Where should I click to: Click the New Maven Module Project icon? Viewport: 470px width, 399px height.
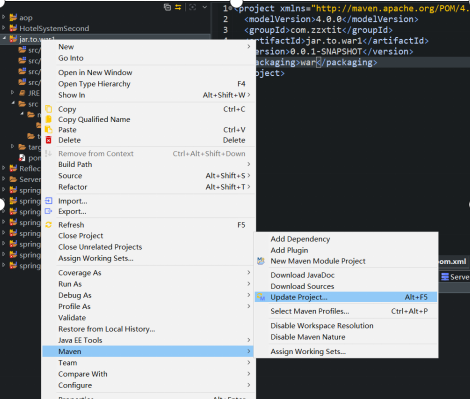click(261, 261)
